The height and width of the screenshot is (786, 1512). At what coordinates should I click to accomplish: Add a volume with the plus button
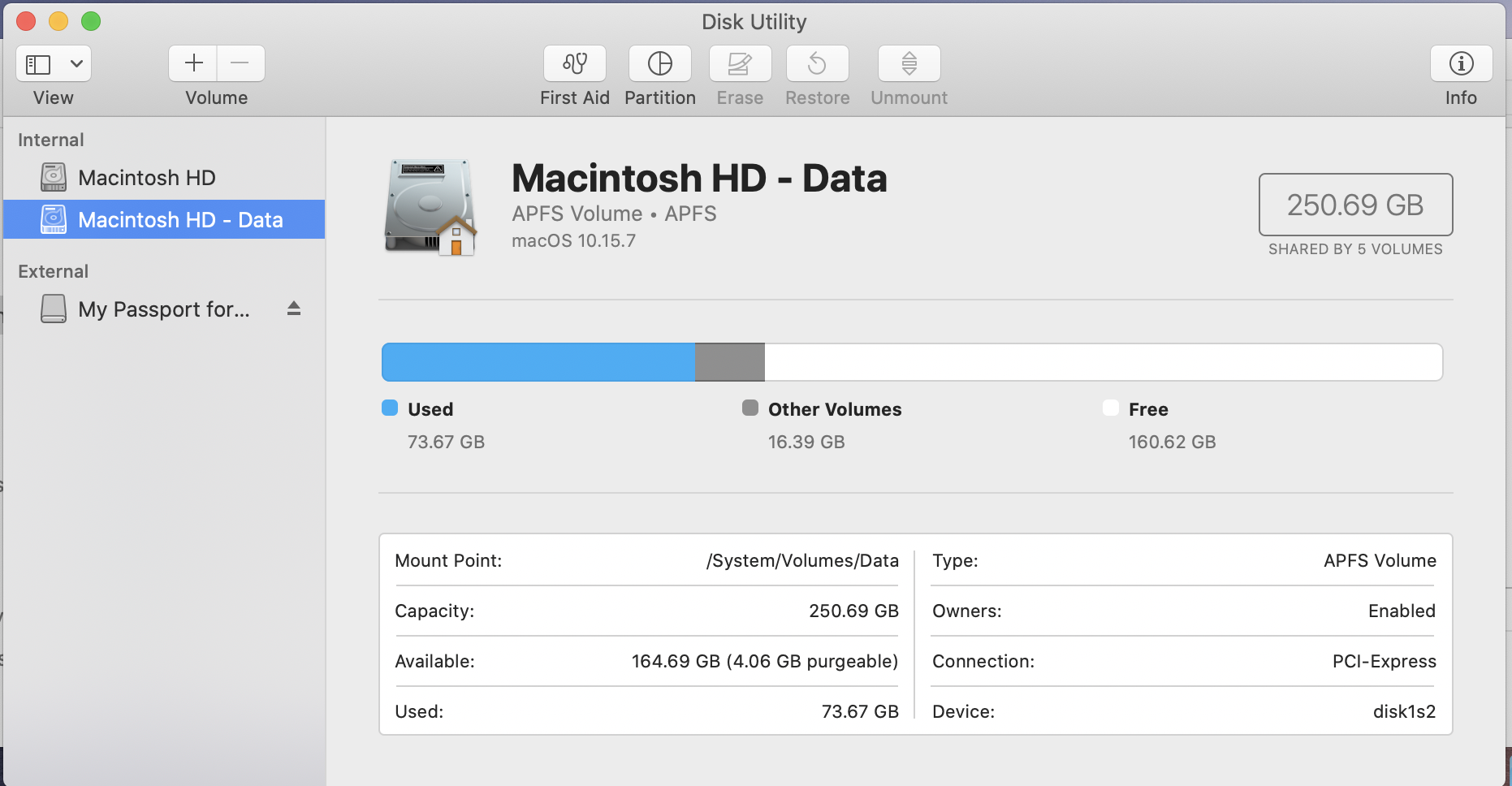[193, 63]
